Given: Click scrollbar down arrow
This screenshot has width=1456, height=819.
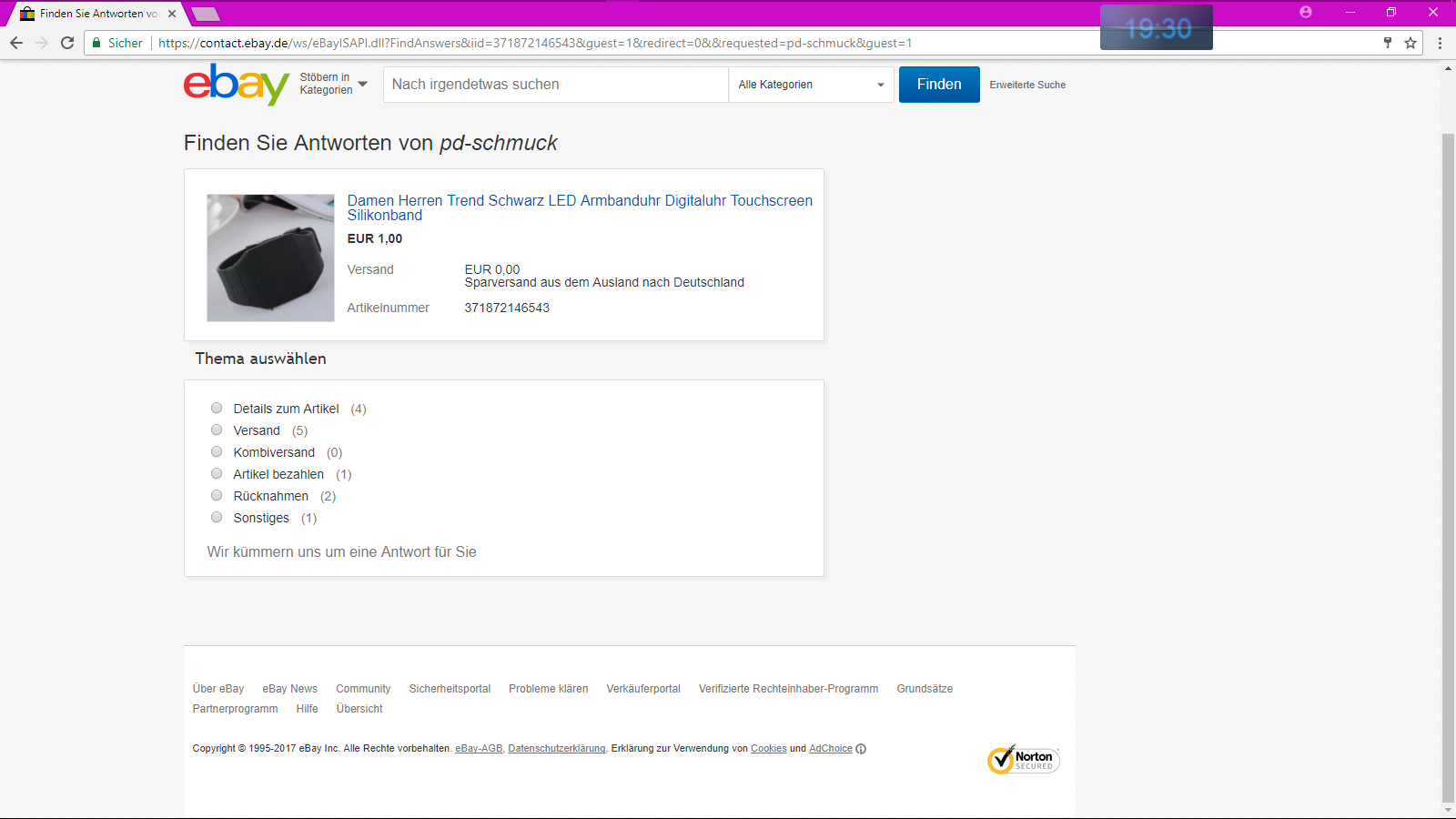Looking at the screenshot, I should click(1448, 810).
